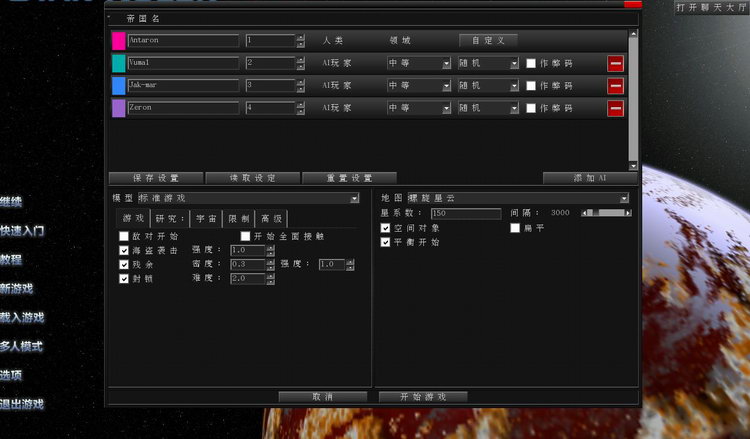Click 添加 AI button
Viewport: 750px width, 439px height.
point(590,178)
